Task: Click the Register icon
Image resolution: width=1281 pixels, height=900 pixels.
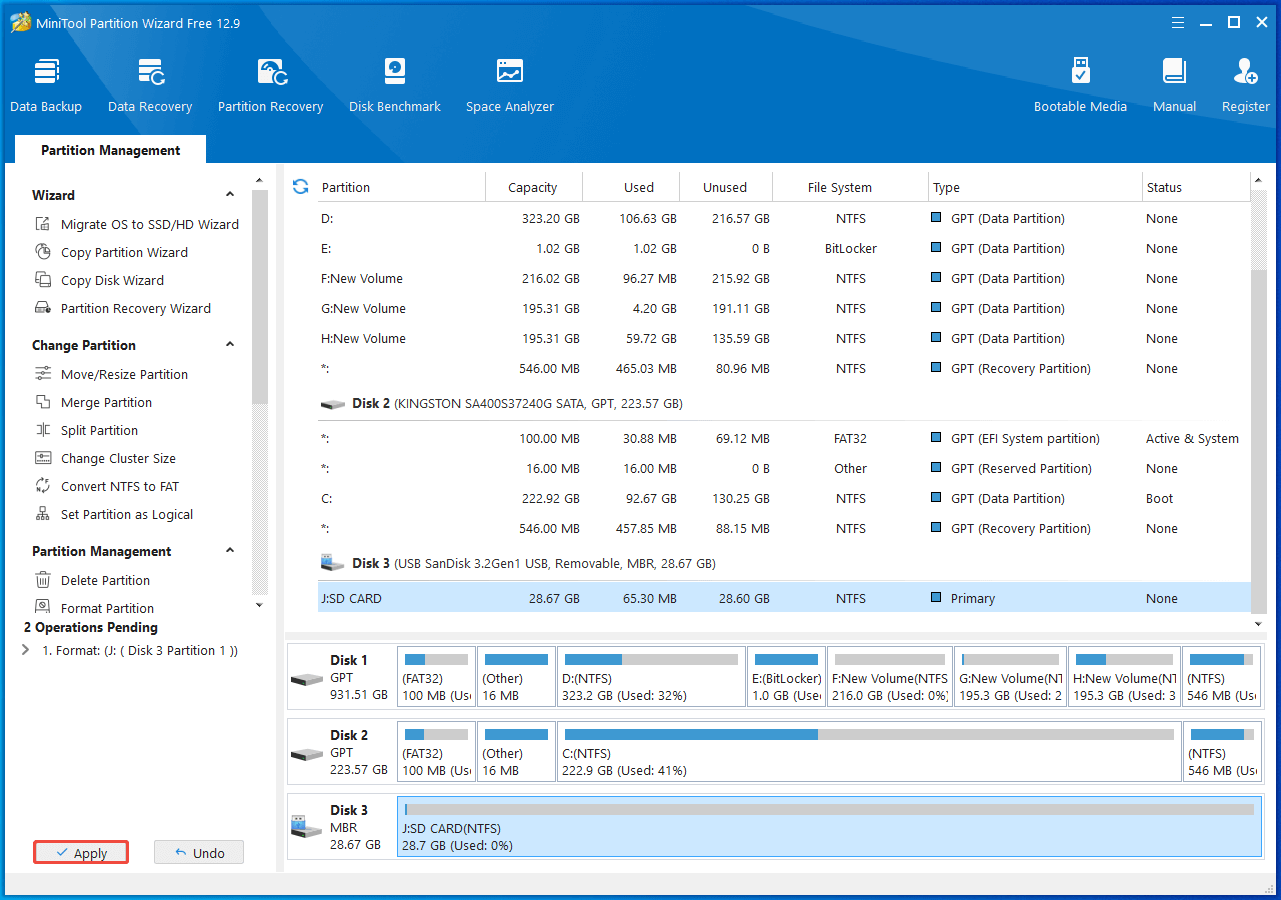Action: click(x=1245, y=83)
